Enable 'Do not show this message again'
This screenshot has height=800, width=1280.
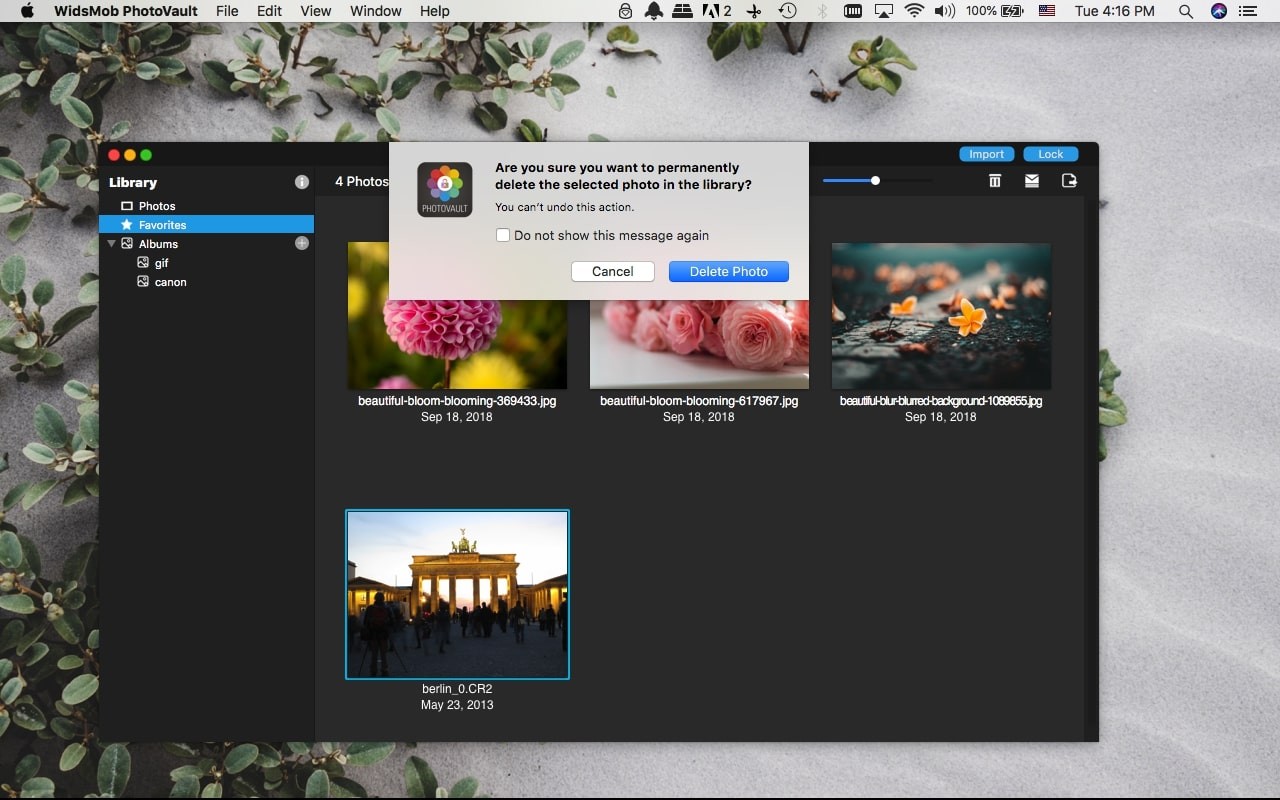(504, 236)
